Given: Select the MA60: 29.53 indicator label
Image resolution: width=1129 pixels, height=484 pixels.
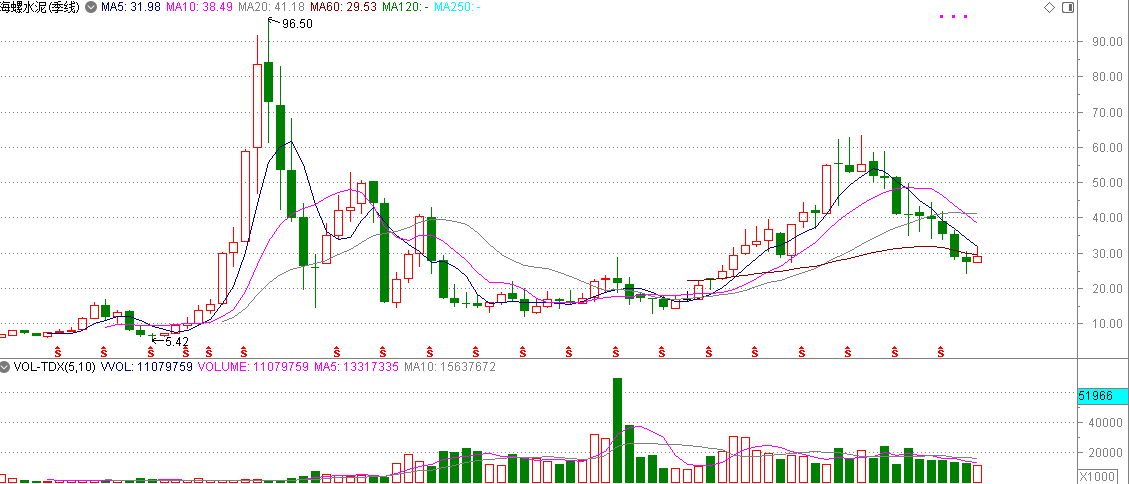Looking at the screenshot, I should click(x=343, y=7).
